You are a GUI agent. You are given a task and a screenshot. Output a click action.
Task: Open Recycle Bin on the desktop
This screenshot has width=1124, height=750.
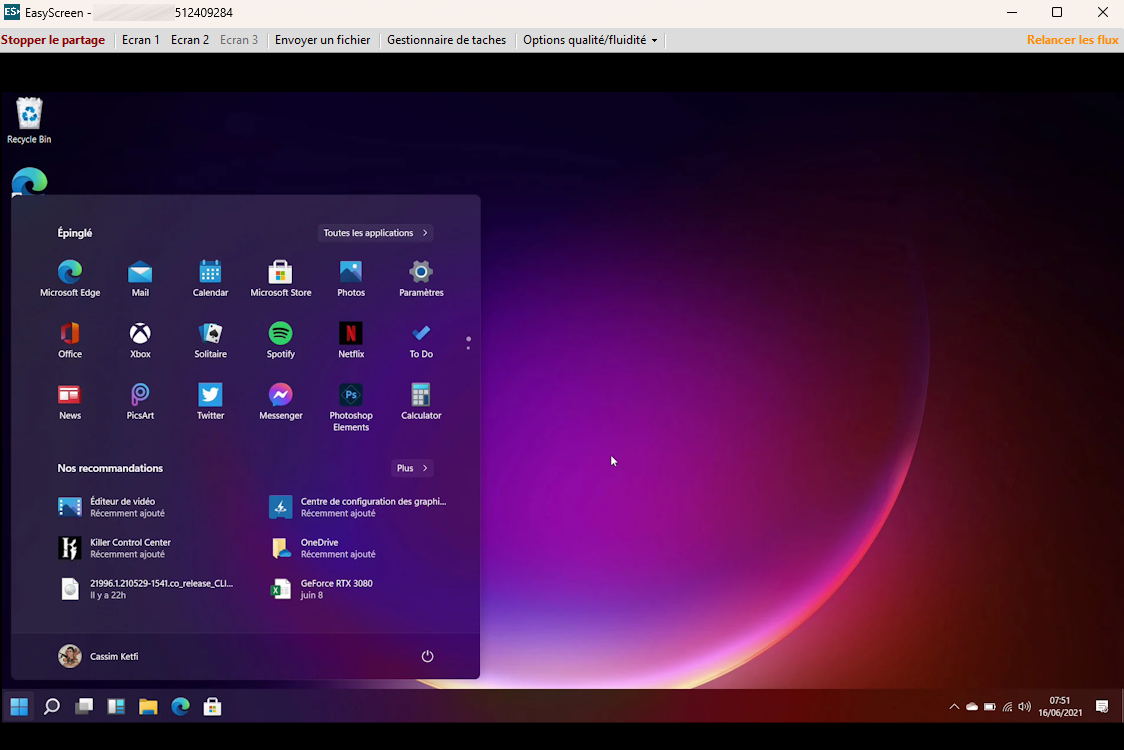[29, 120]
